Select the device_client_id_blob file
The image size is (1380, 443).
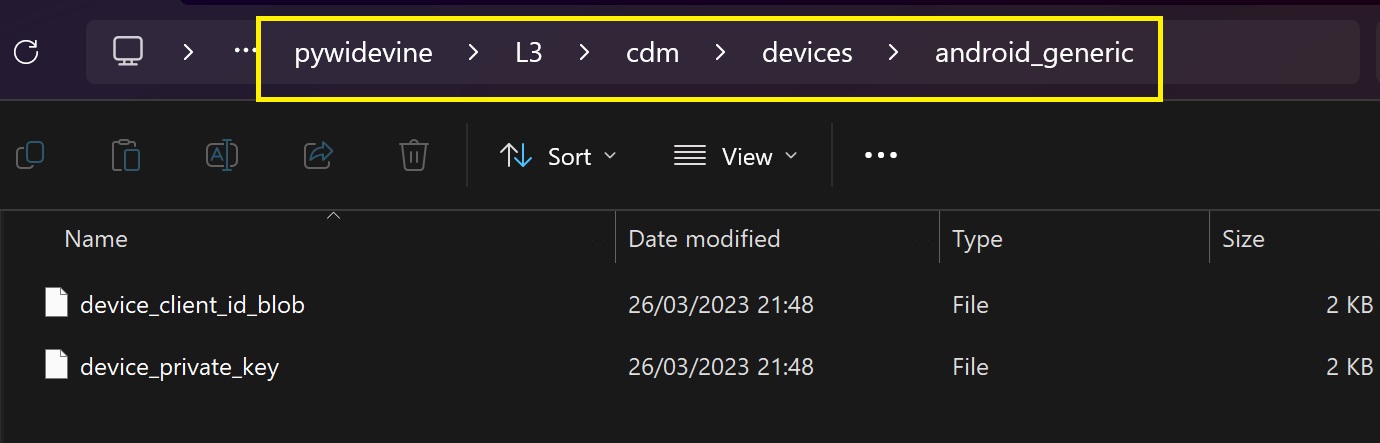coord(192,305)
